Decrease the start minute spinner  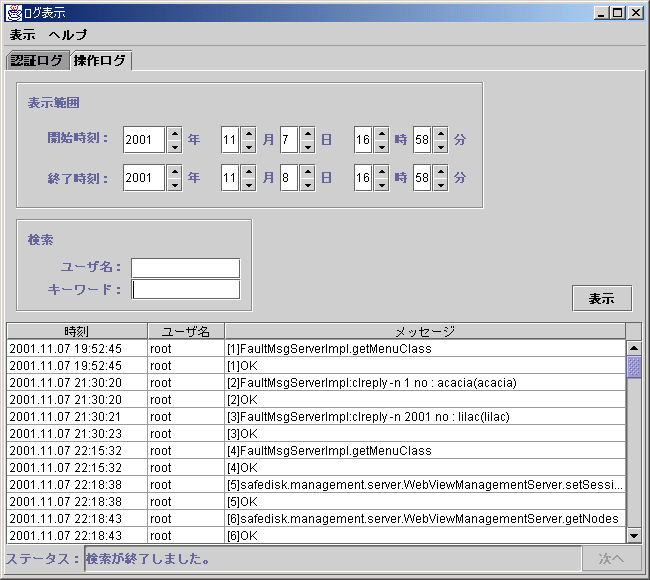click(441, 147)
